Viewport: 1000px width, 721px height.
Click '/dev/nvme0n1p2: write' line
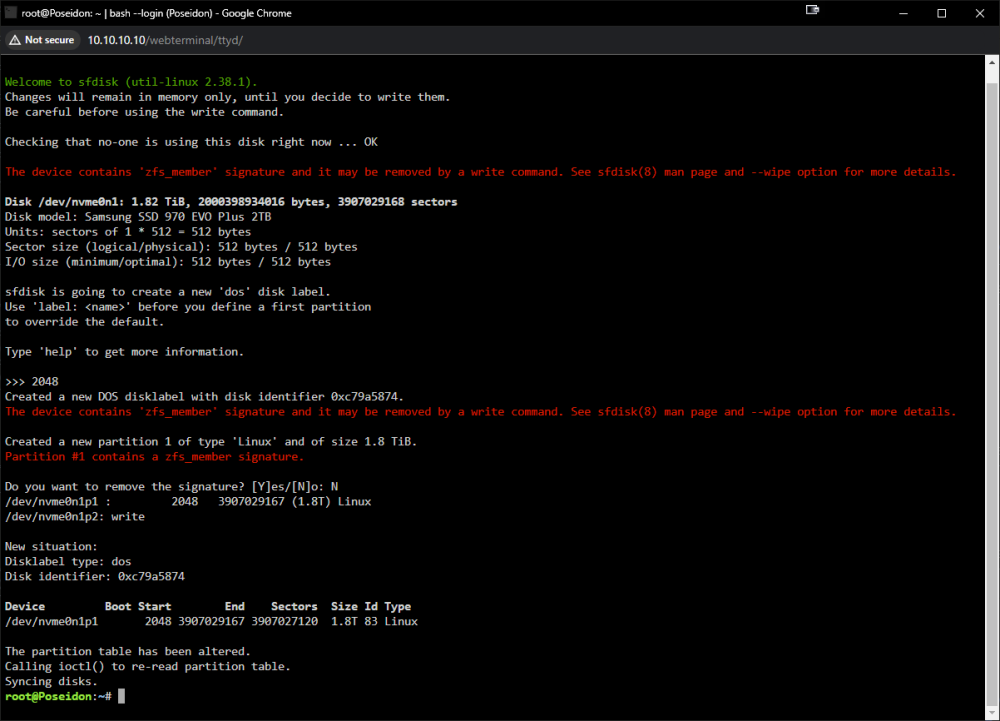pos(75,516)
